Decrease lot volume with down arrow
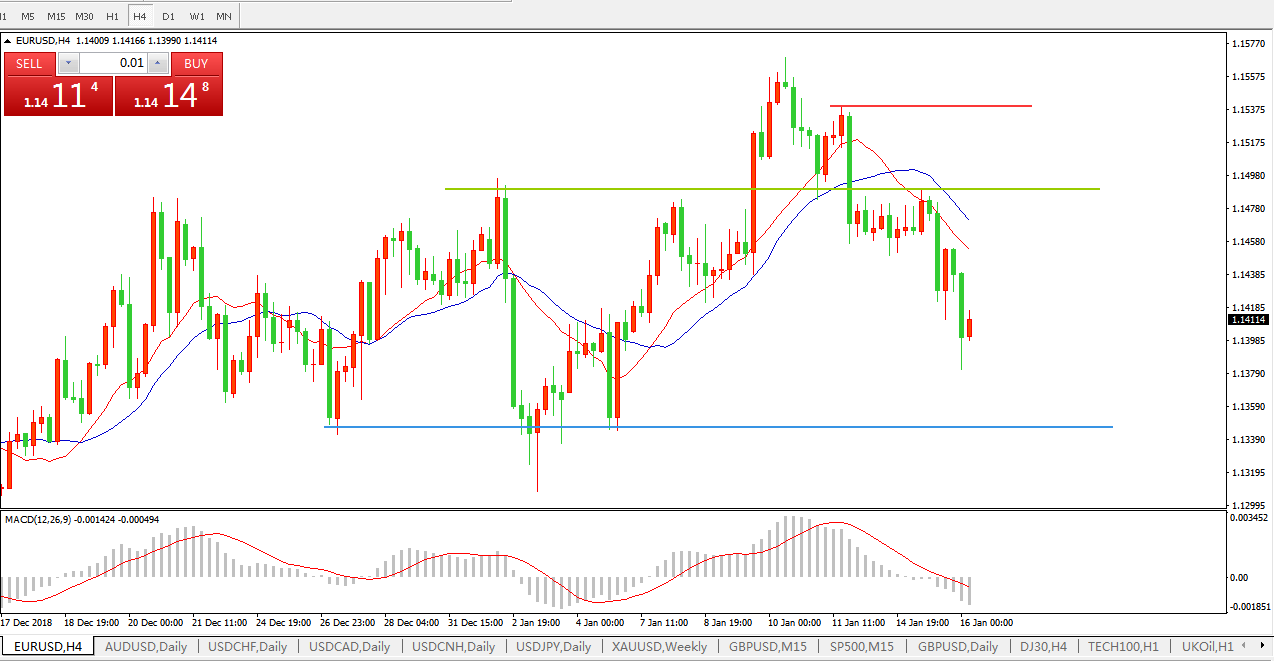Viewport: 1274px width, 661px height. (x=68, y=64)
